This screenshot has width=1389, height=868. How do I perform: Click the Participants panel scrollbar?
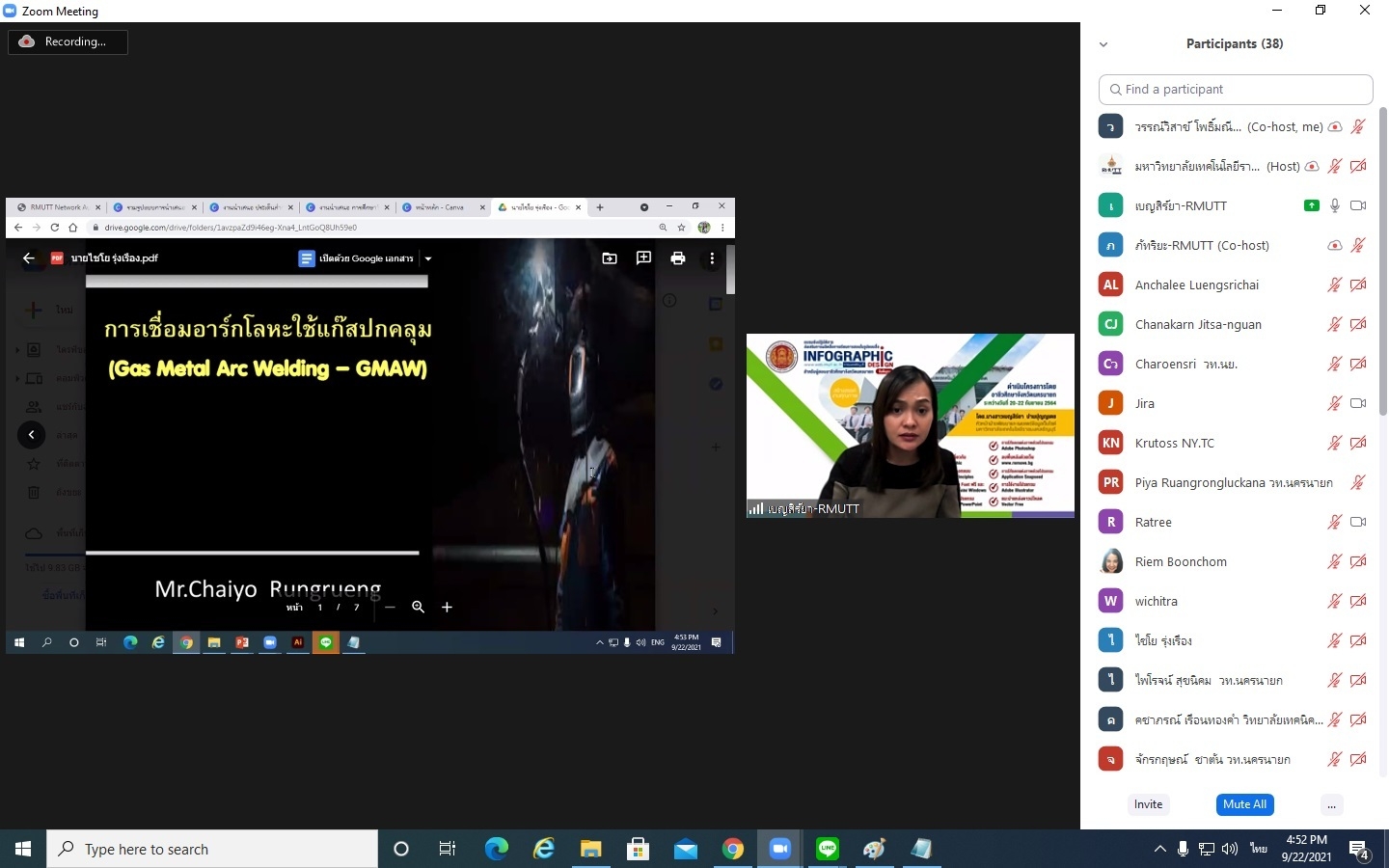click(1382, 260)
